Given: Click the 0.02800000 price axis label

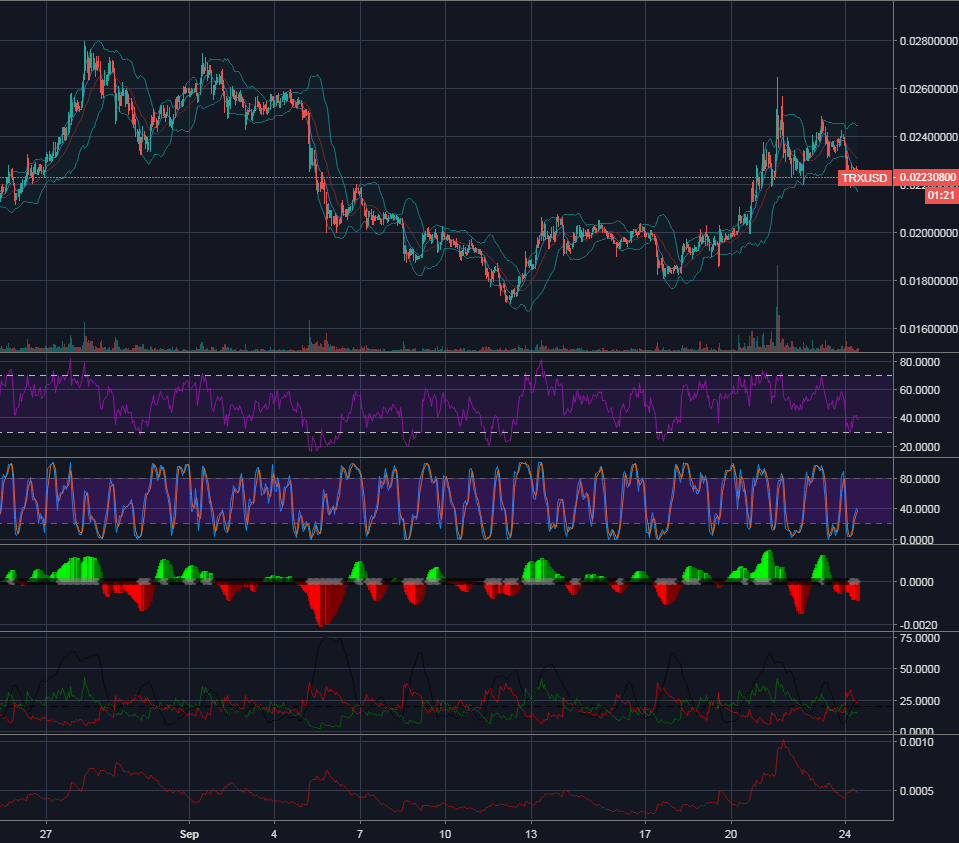Looking at the screenshot, I should (x=928, y=41).
